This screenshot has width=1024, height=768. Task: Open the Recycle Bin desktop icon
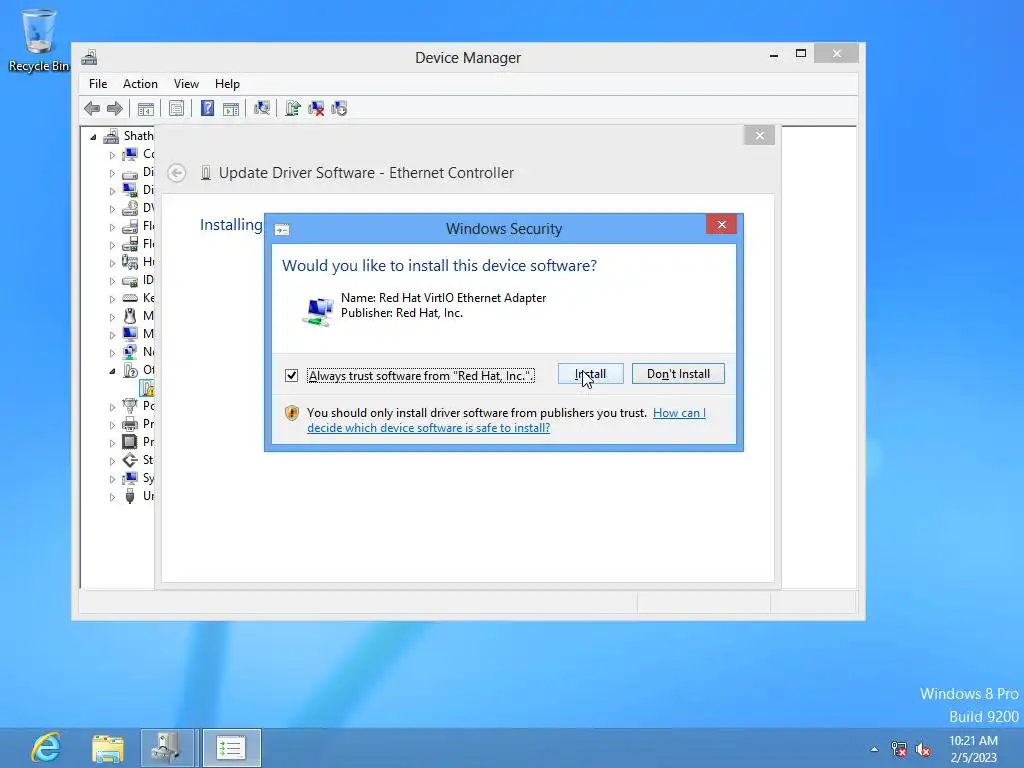[x=39, y=39]
